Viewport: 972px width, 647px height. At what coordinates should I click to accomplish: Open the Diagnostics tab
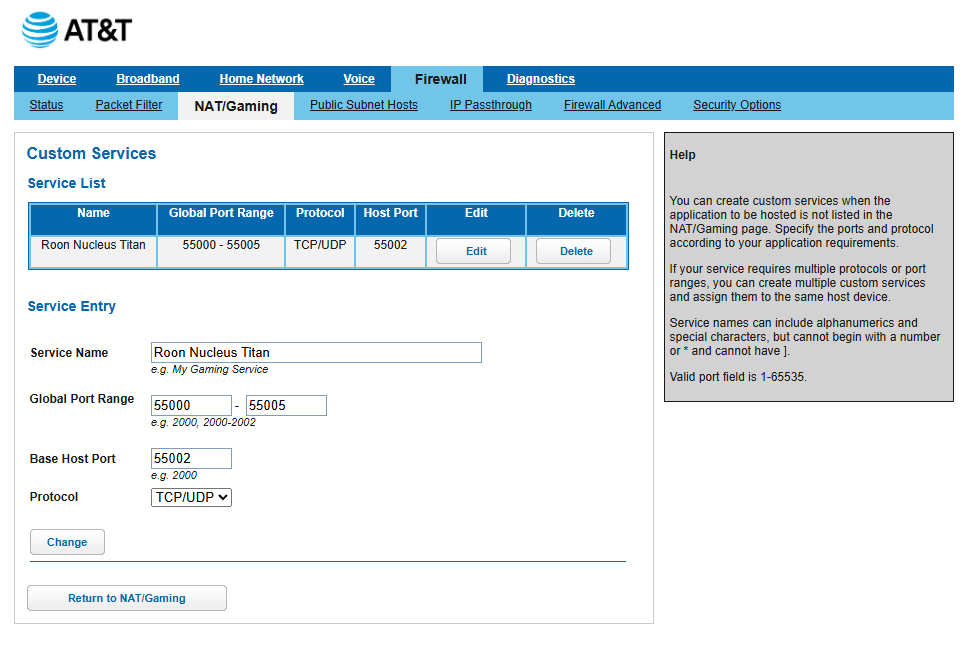(x=540, y=79)
